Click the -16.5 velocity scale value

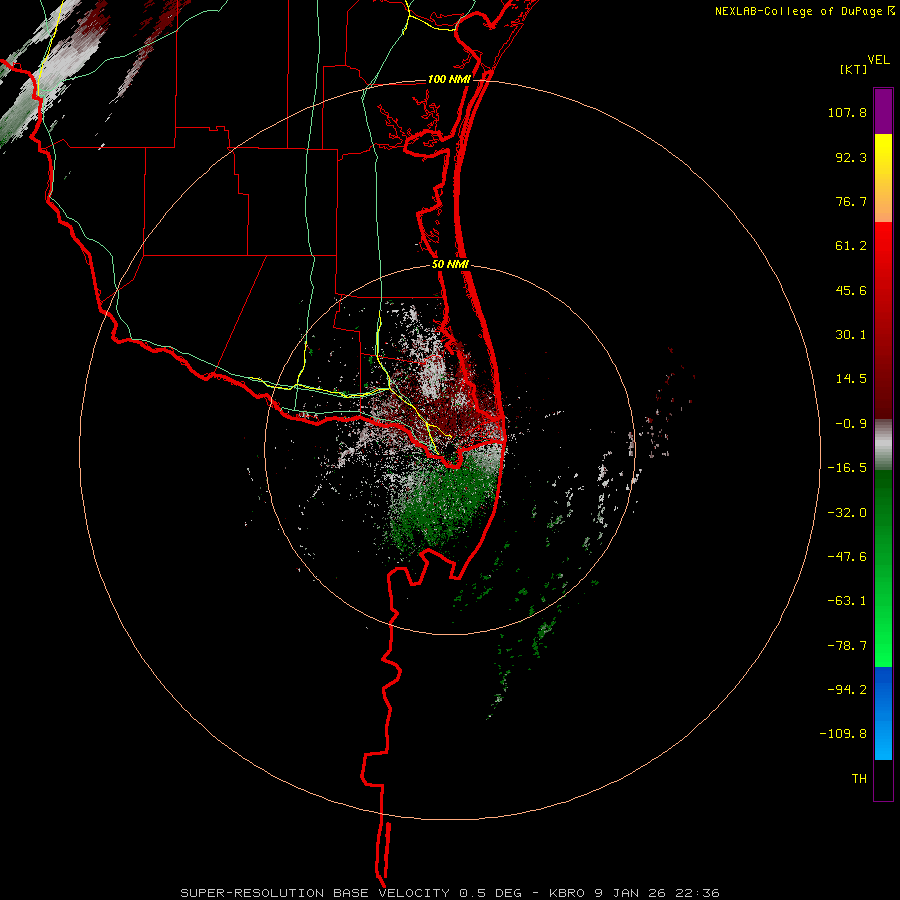(847, 468)
